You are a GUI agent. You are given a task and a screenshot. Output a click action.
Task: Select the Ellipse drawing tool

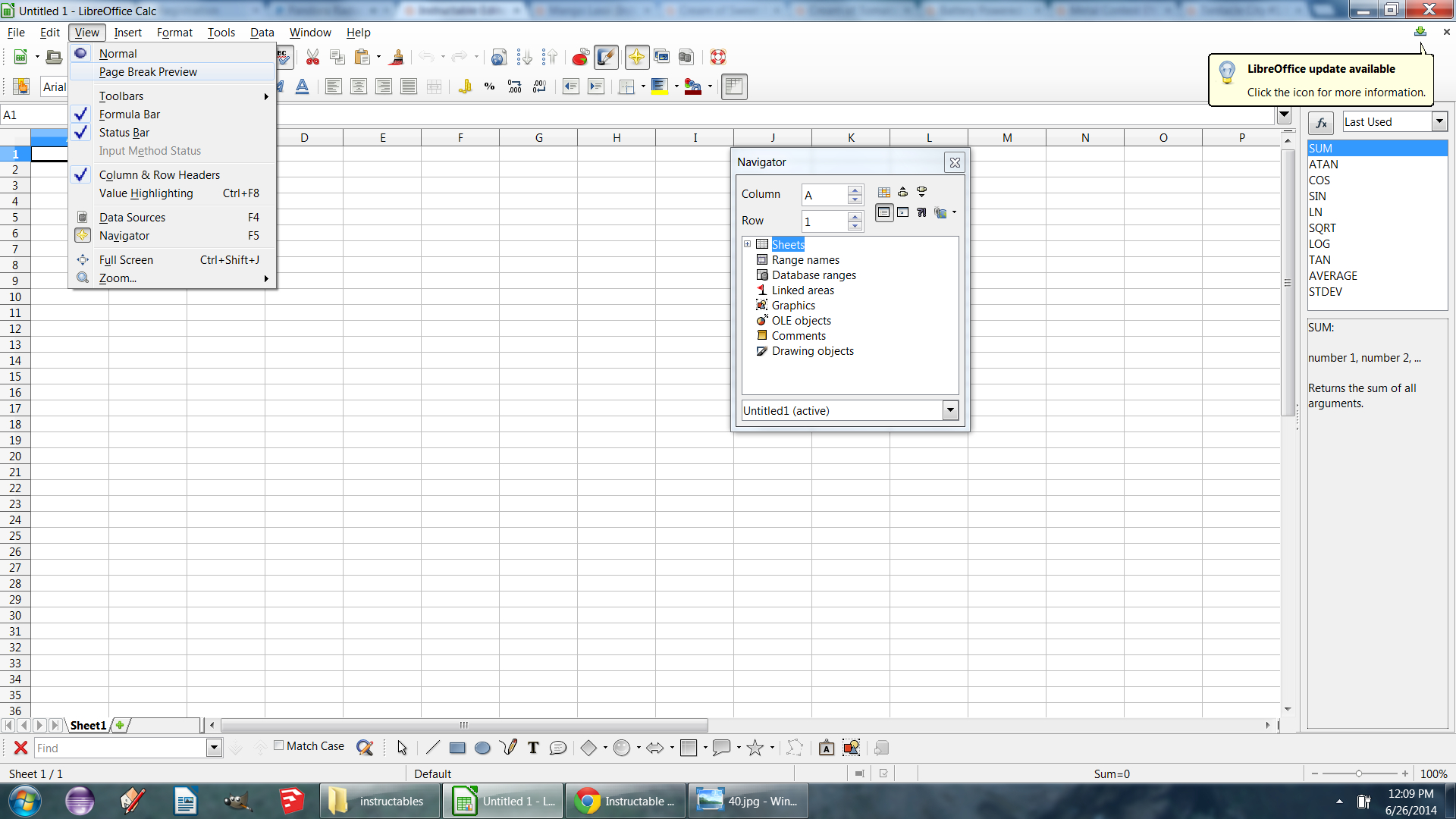(482, 748)
